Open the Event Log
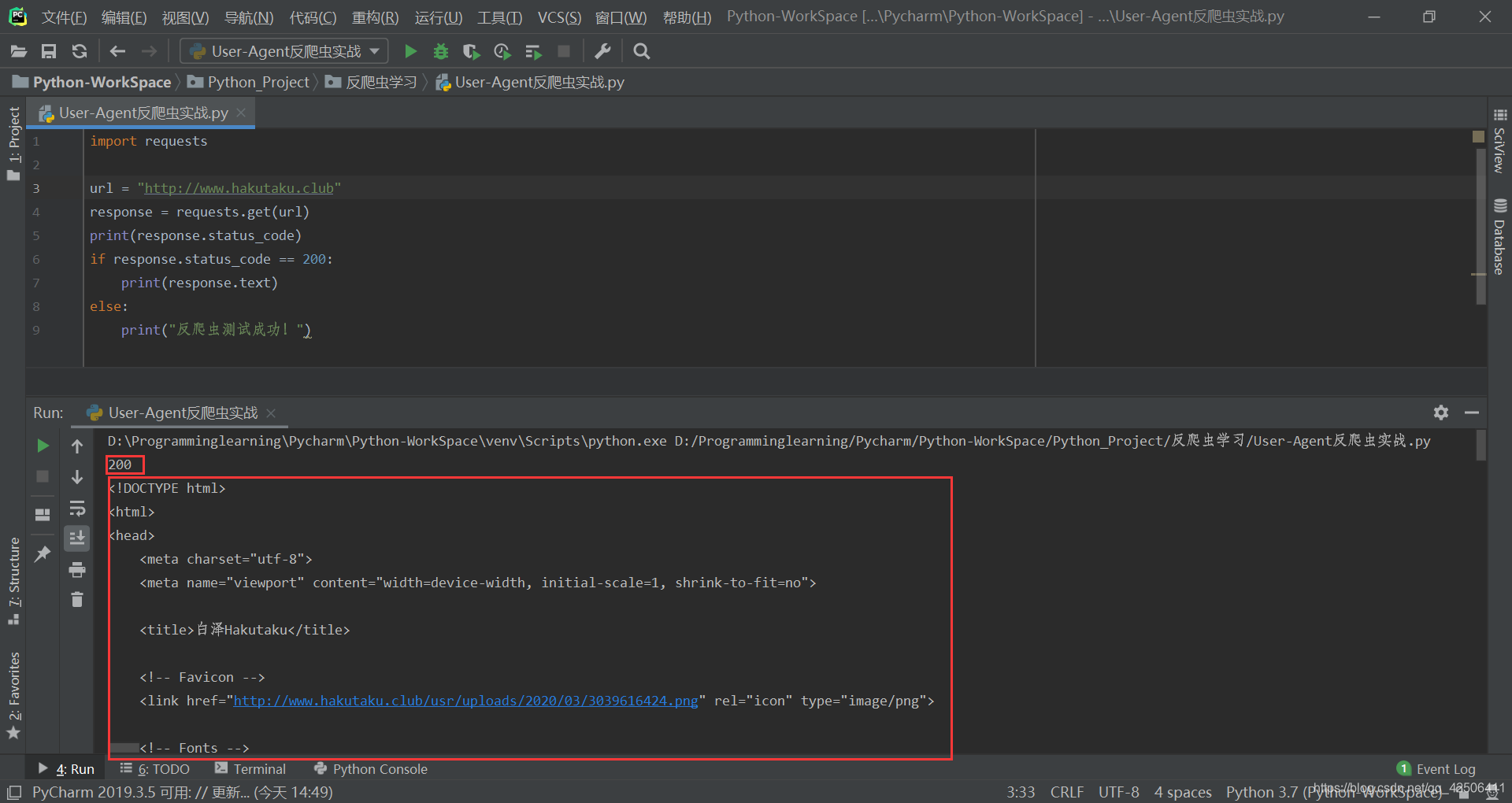Viewport: 1512px width, 803px height. click(1436, 769)
